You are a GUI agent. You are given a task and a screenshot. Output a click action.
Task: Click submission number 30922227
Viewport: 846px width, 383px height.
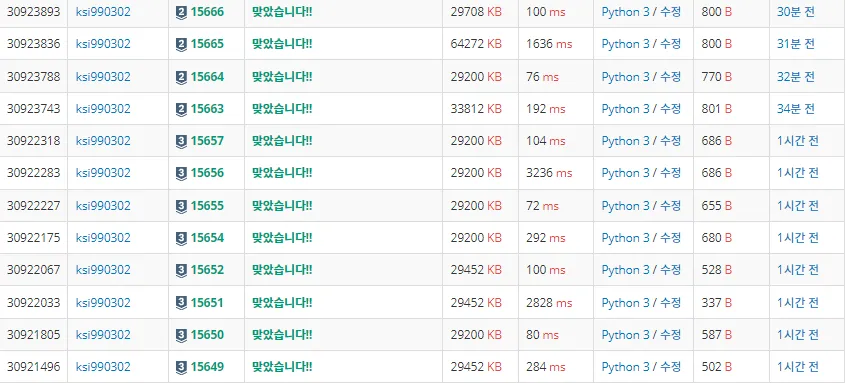pyautogui.click(x=33, y=206)
